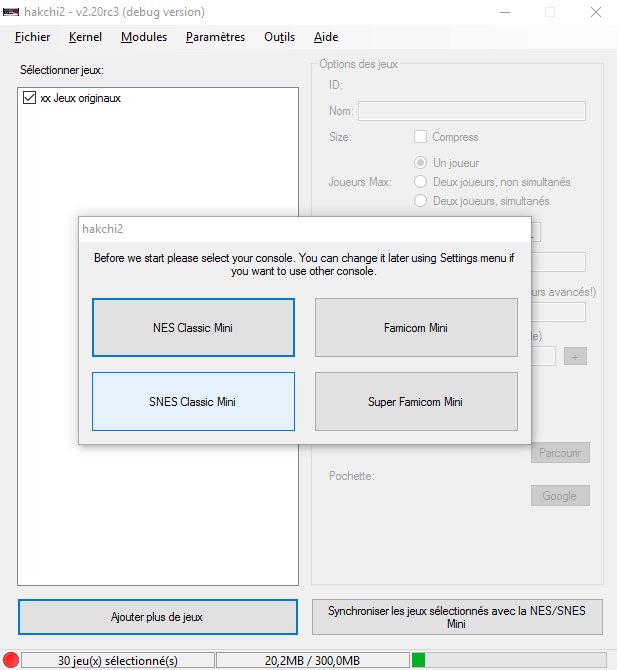The image size is (617, 670).
Task: Click Synchroniser les jeux sélectionnés button
Action: point(457,617)
